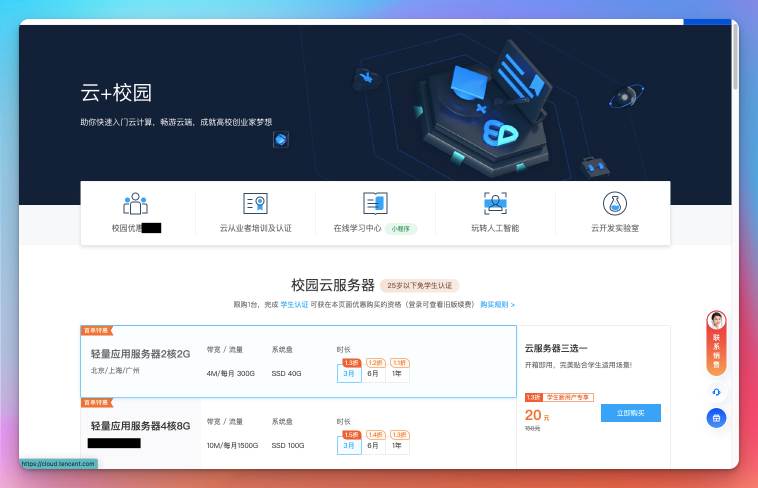Click the 25岁以下免学生认证 badge
The height and width of the screenshot is (488, 758).
point(420,285)
